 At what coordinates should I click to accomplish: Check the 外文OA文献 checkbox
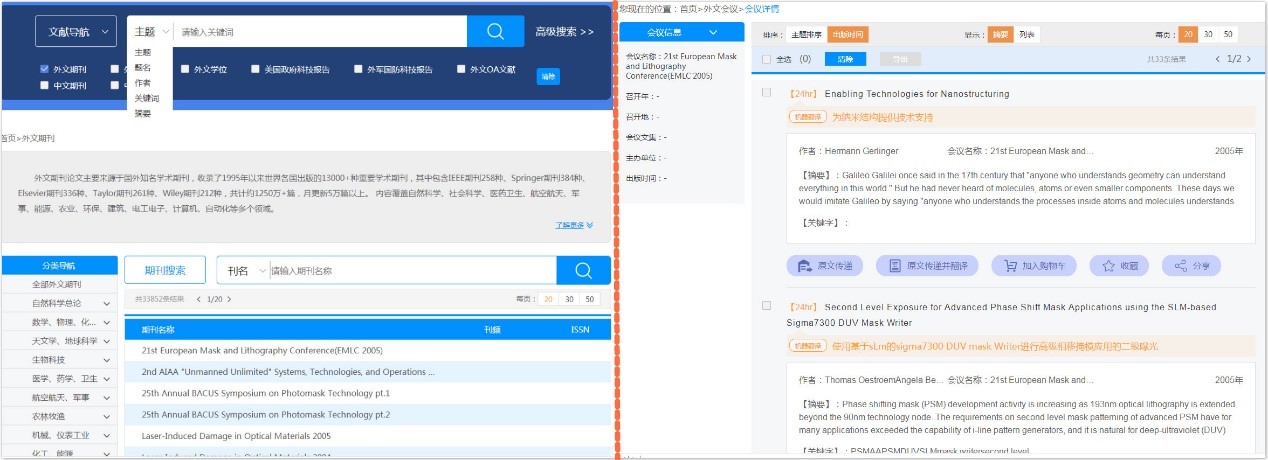(x=461, y=70)
